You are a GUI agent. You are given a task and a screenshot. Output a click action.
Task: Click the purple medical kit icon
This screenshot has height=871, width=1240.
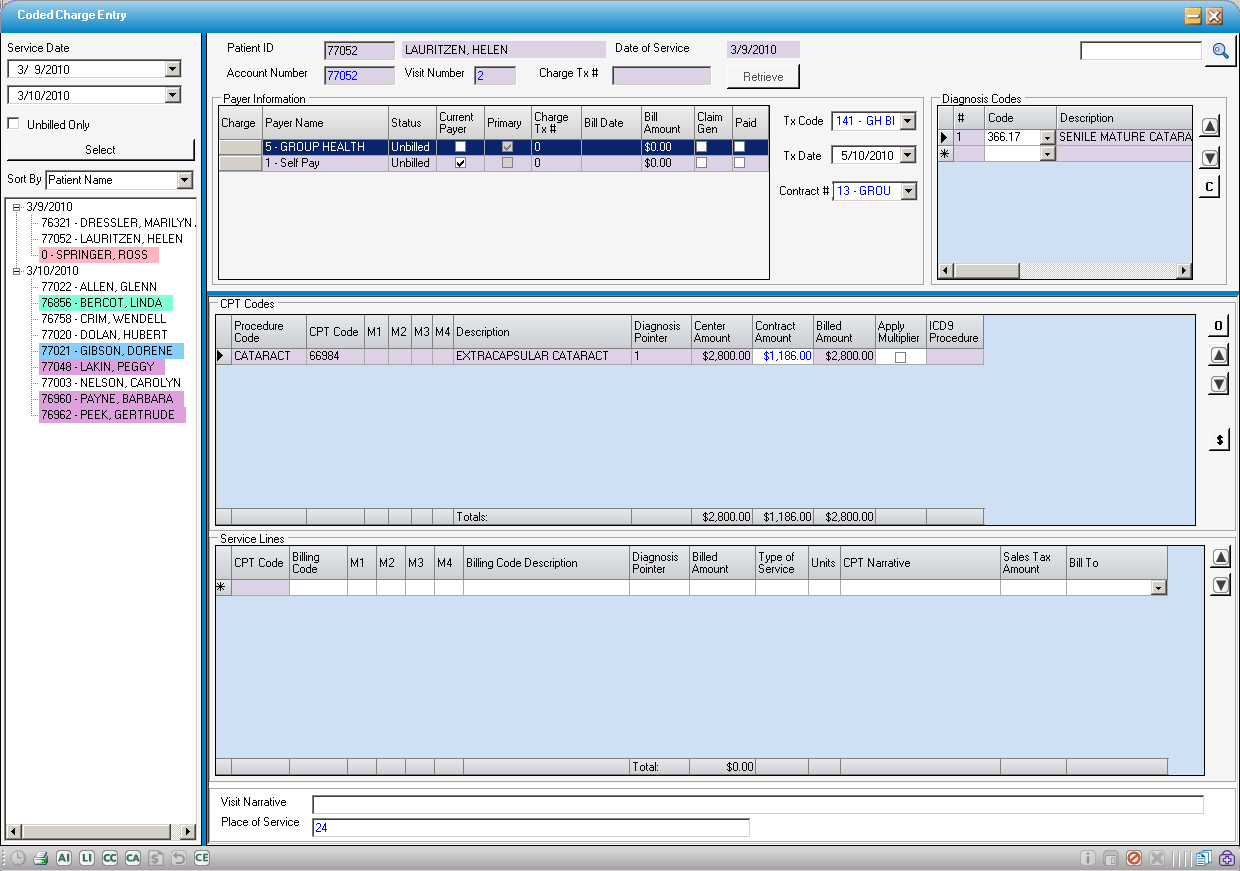click(x=1226, y=858)
